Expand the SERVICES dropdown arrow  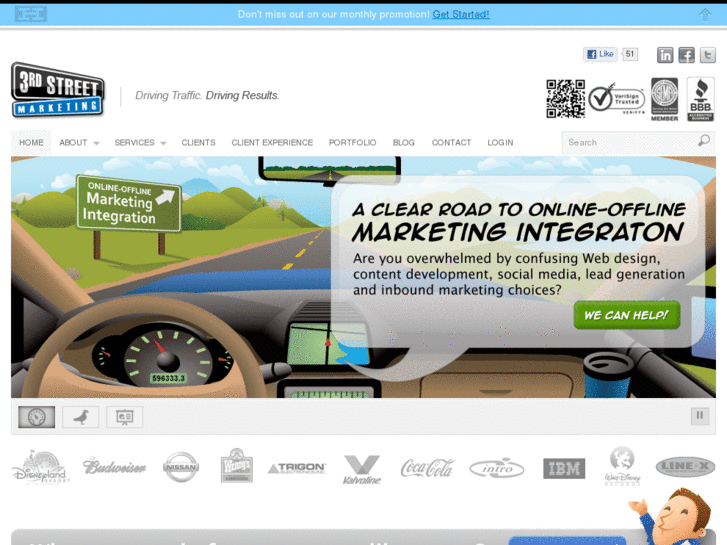click(x=163, y=143)
